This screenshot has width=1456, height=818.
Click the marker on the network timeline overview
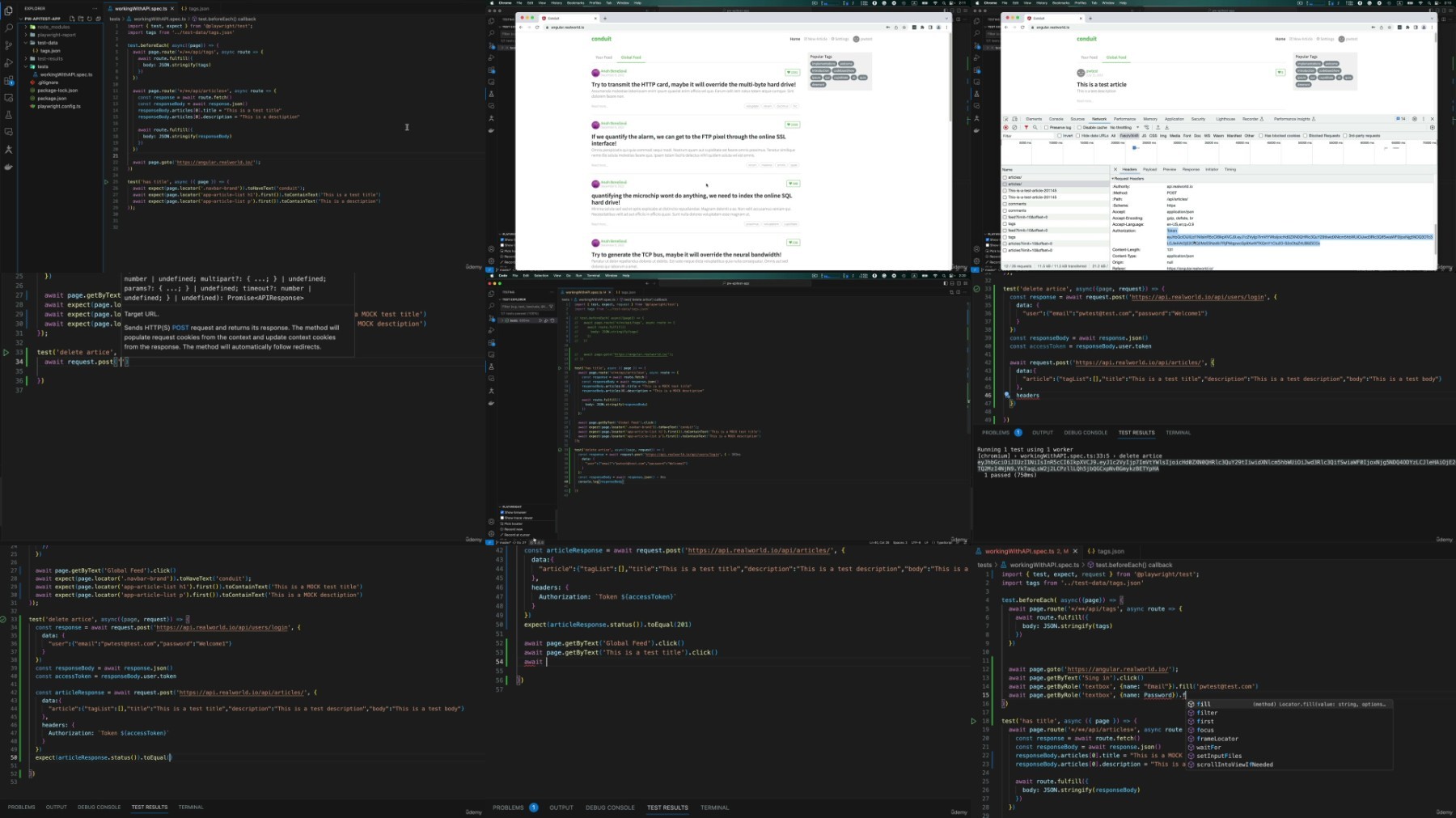coord(1135,148)
